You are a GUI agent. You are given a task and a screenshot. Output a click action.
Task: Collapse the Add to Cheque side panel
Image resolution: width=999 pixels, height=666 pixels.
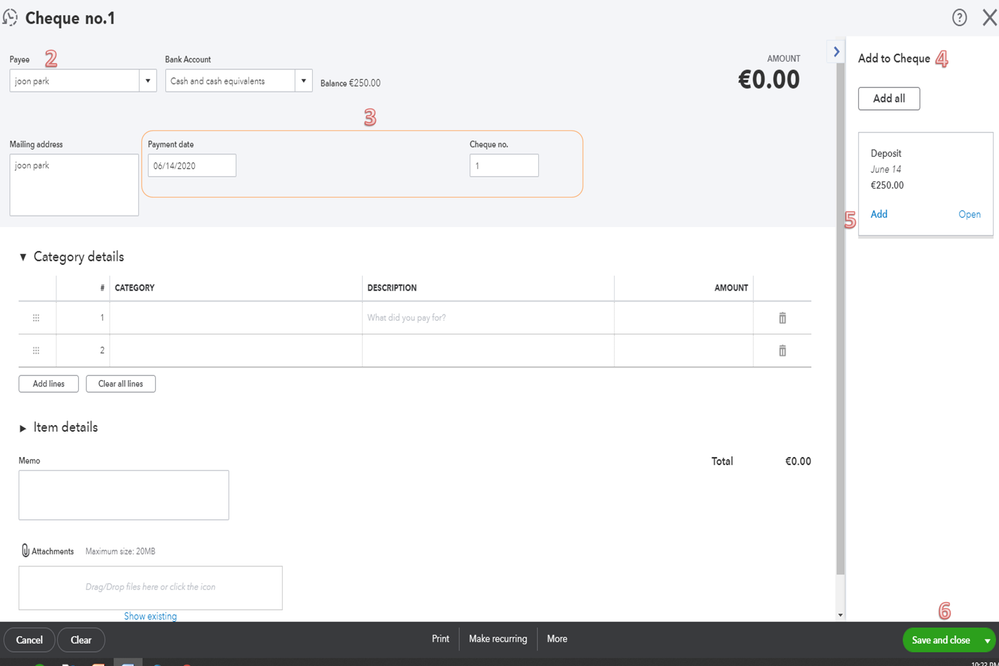[x=836, y=51]
